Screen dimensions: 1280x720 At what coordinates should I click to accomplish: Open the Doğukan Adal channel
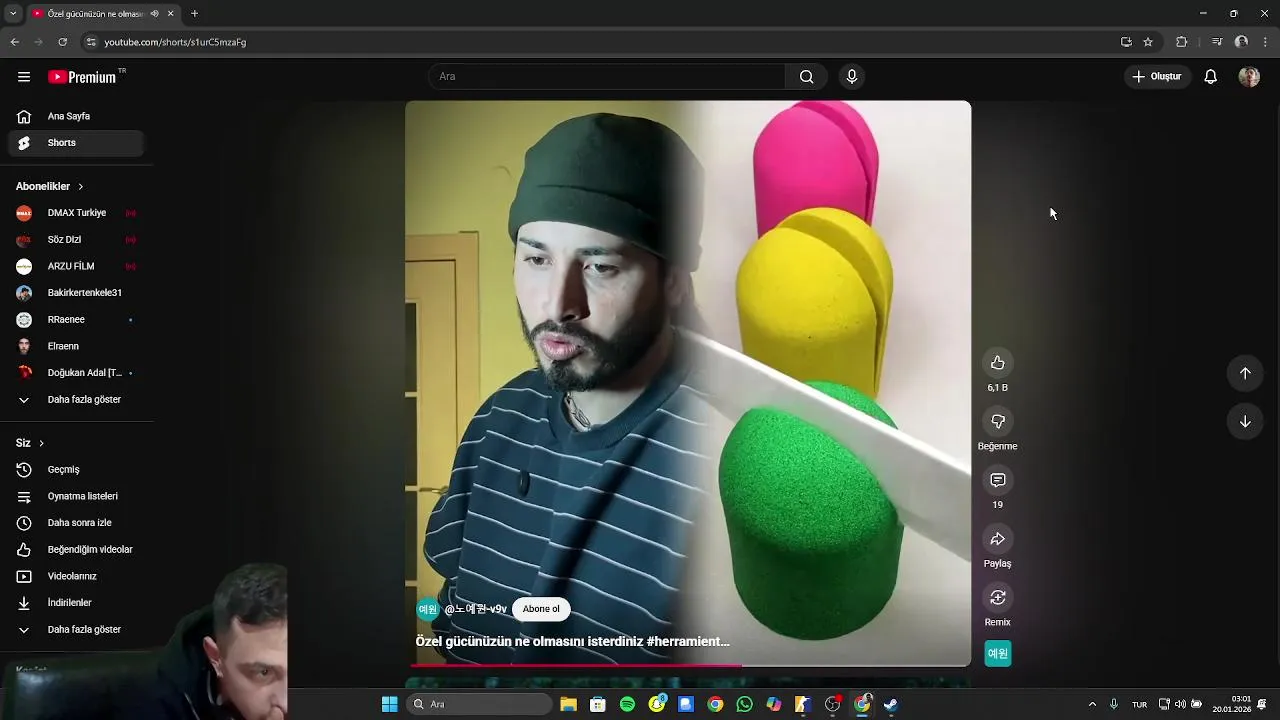[76, 373]
